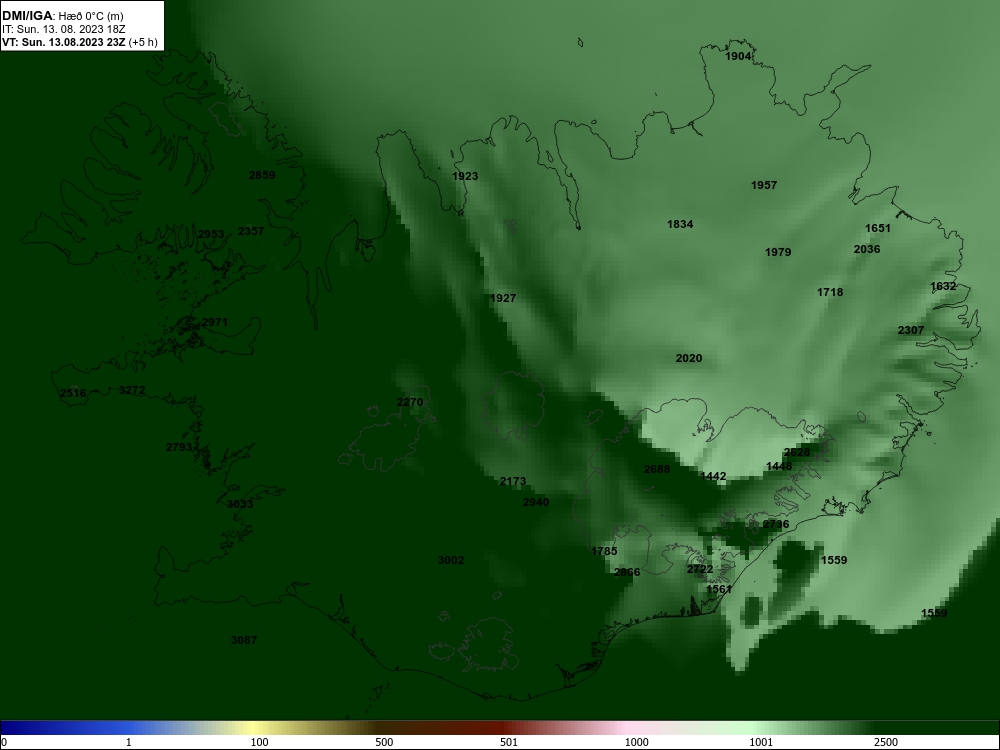Click the 2940 map value
This screenshot has height=750, width=1000.
tap(536, 502)
